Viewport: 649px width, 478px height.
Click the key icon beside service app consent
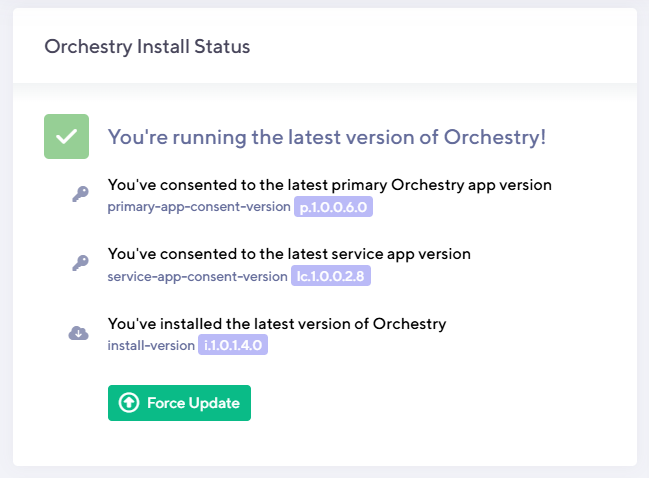[80, 263]
